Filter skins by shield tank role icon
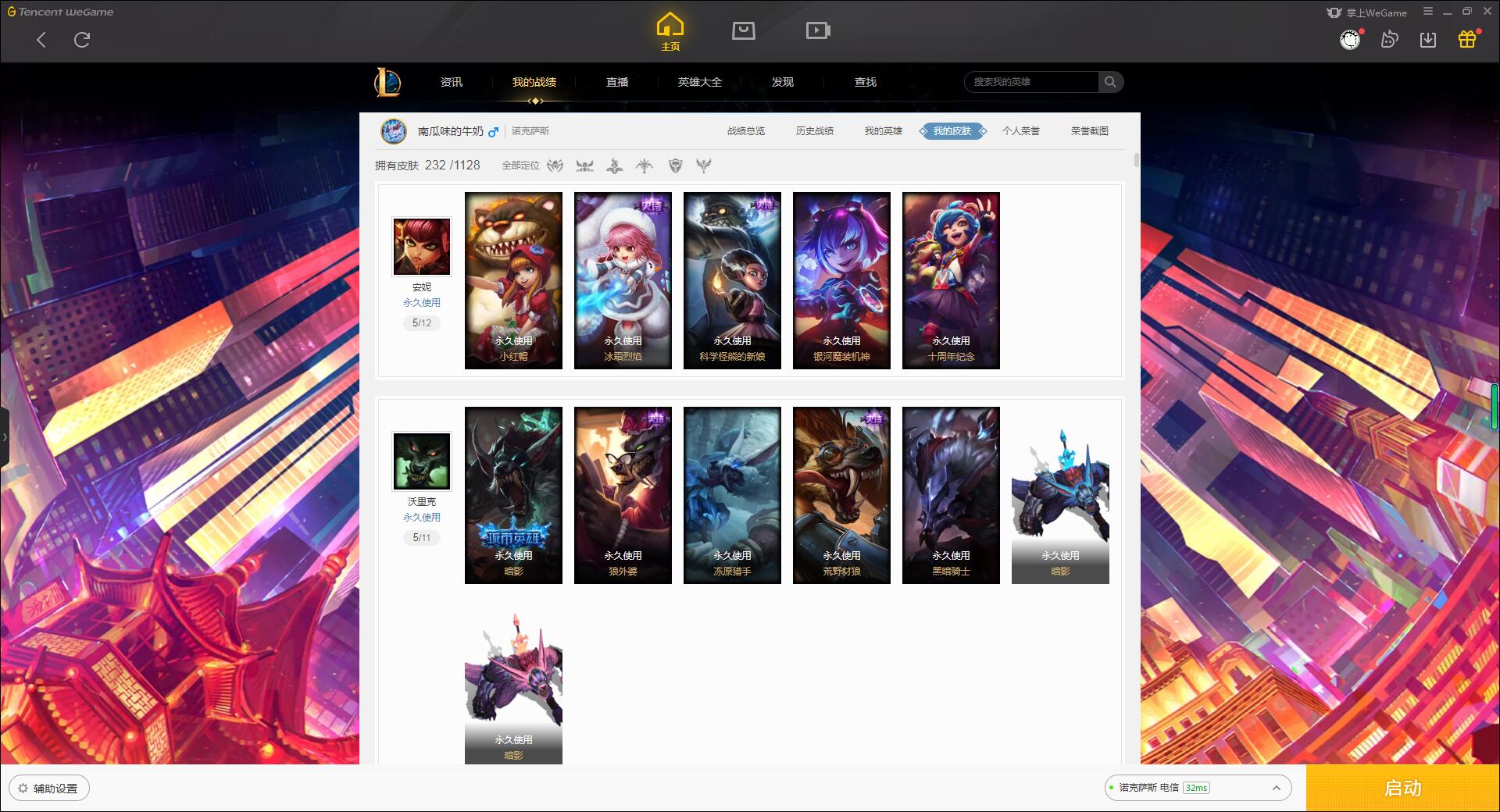The height and width of the screenshot is (812, 1500). click(676, 166)
